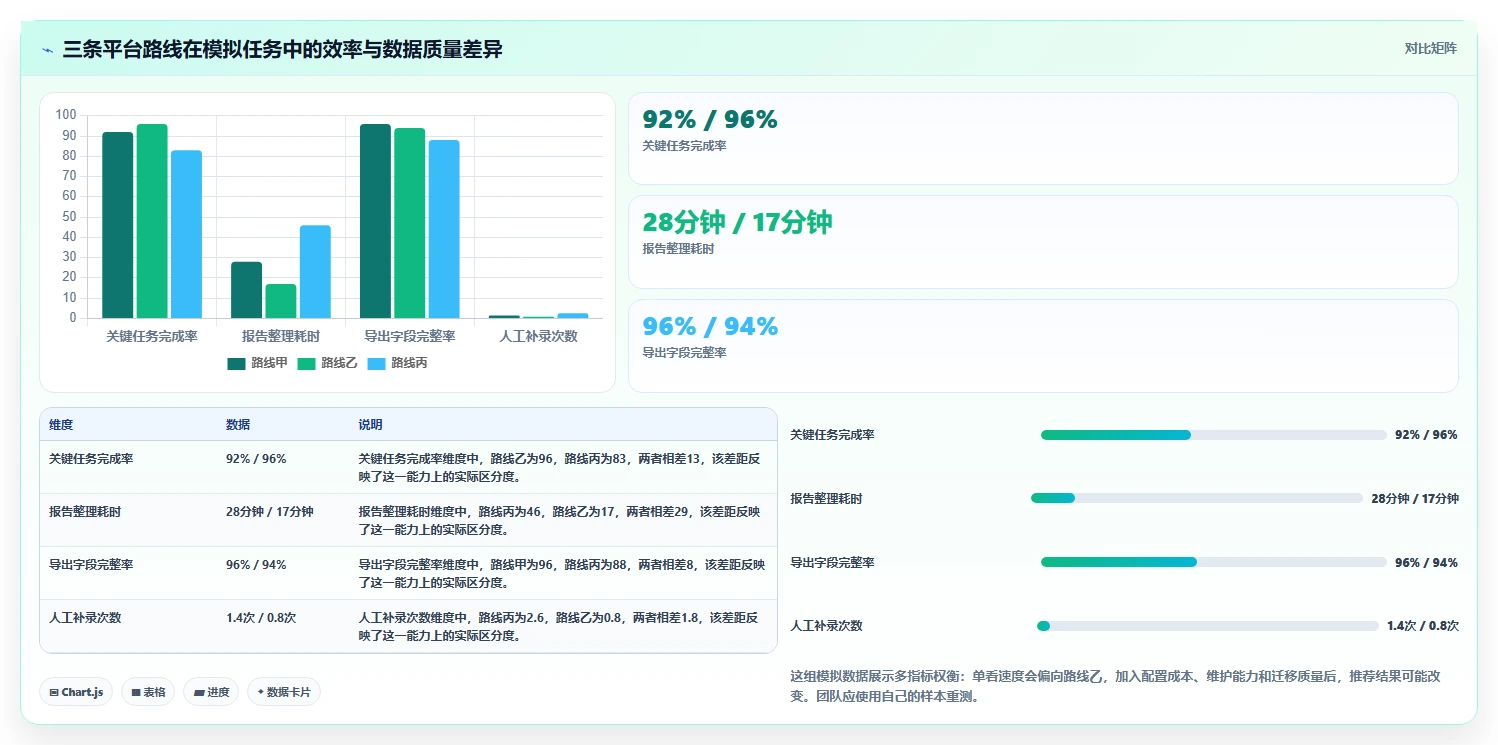Click the 路线甲 bar for 关键任务完成率
The height and width of the screenshot is (745, 1498).
click(117, 225)
